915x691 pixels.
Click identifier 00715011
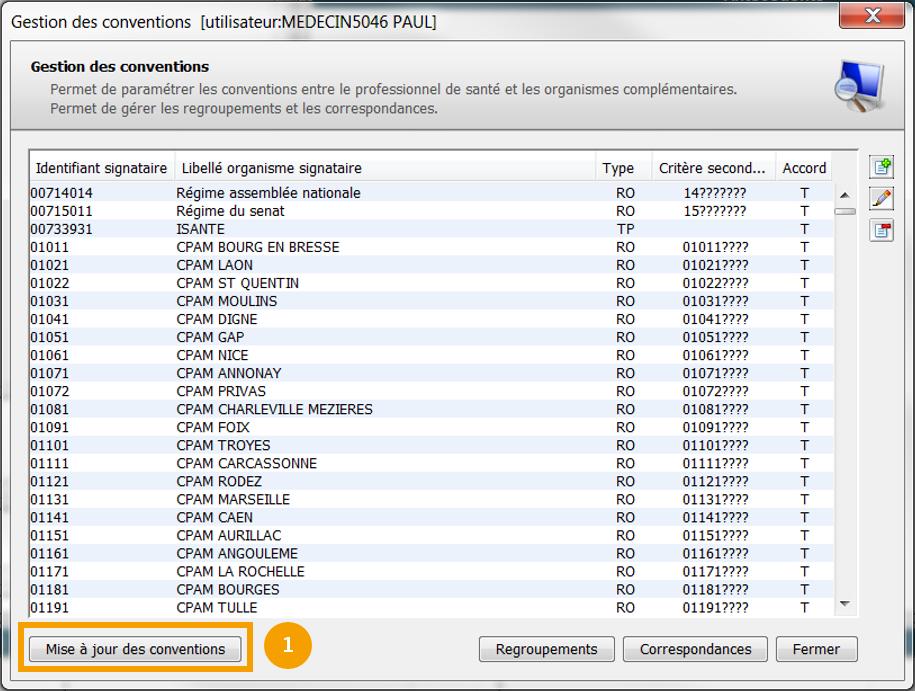point(61,211)
